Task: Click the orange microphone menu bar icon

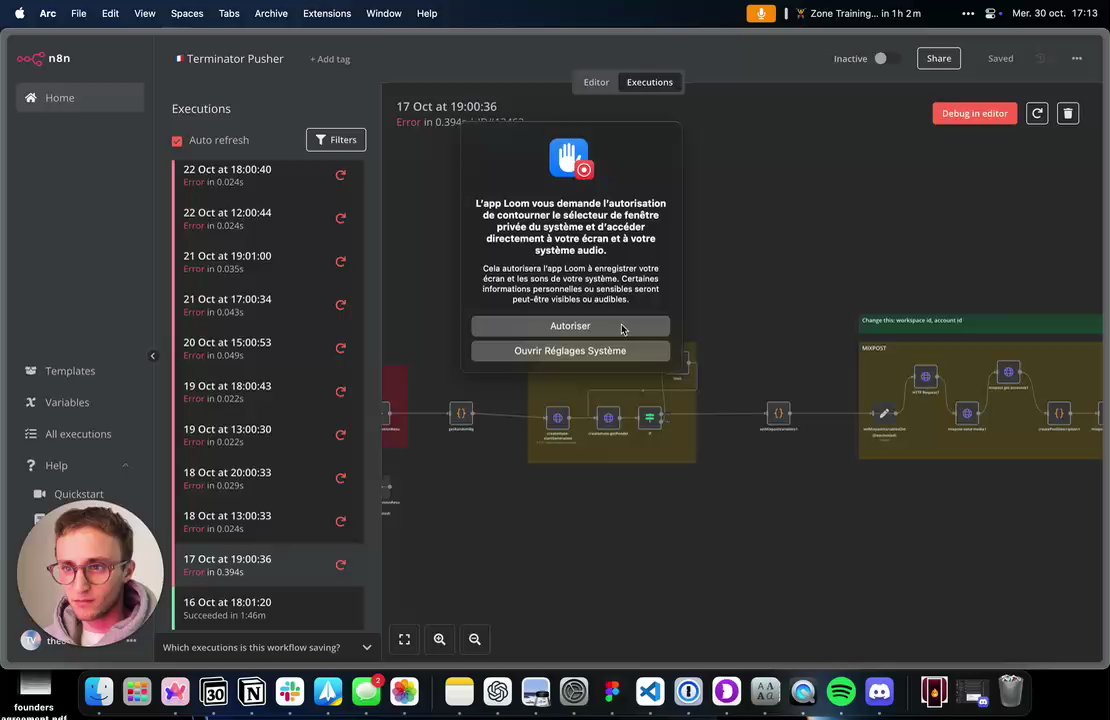Action: (x=761, y=13)
